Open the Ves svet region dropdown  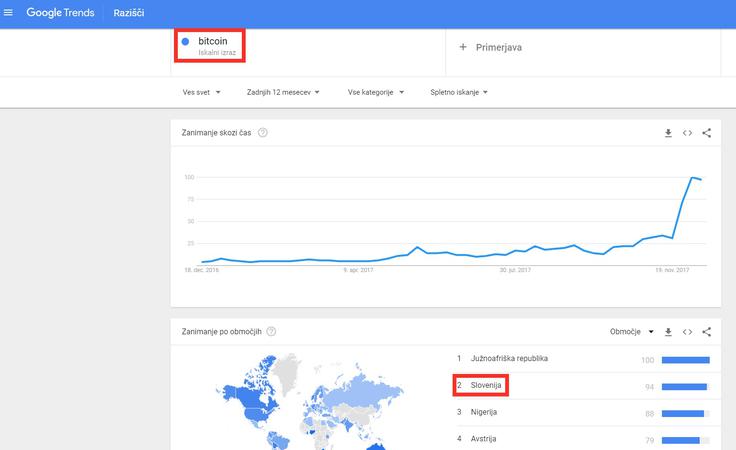[x=201, y=92]
